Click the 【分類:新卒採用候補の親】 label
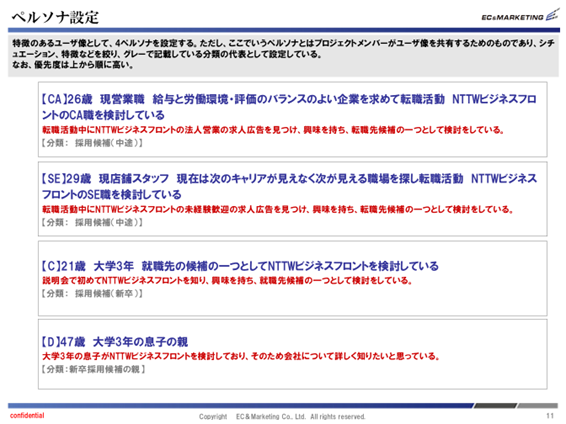The image size is (566, 424). click(93, 369)
